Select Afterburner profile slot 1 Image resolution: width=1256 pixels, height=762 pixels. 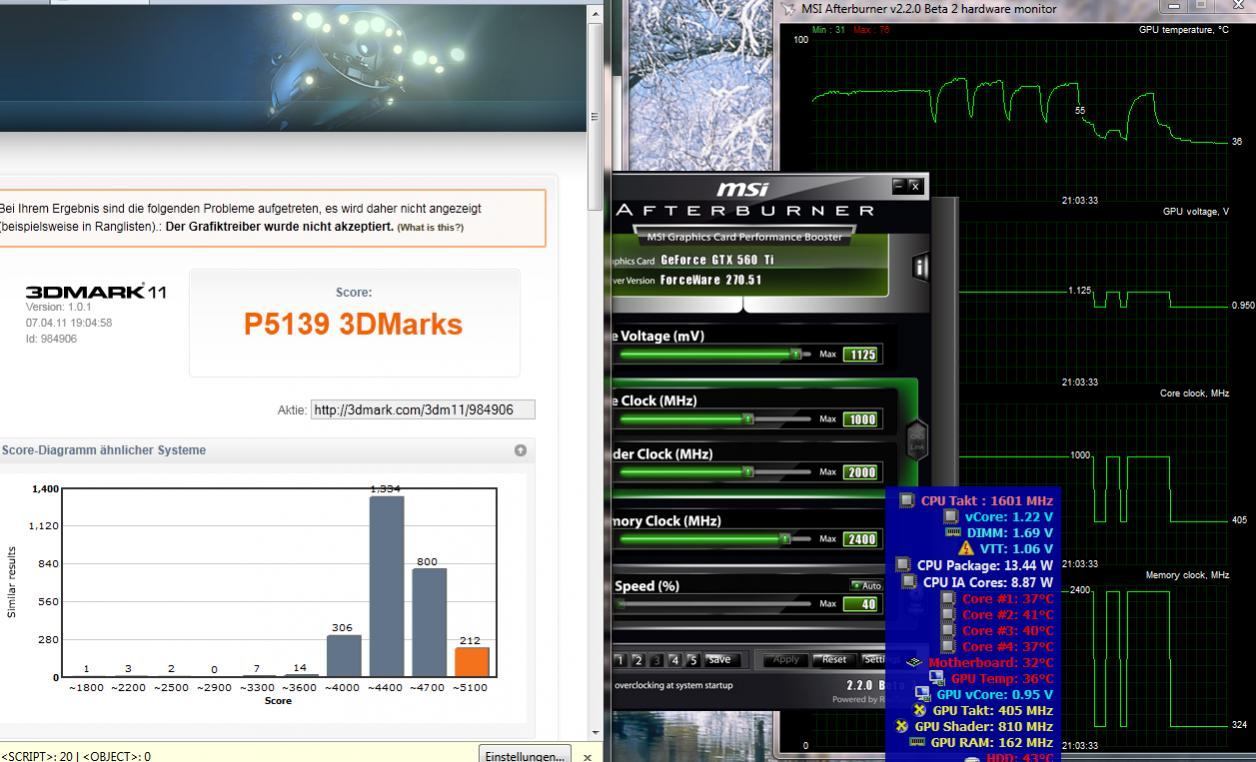click(x=621, y=660)
